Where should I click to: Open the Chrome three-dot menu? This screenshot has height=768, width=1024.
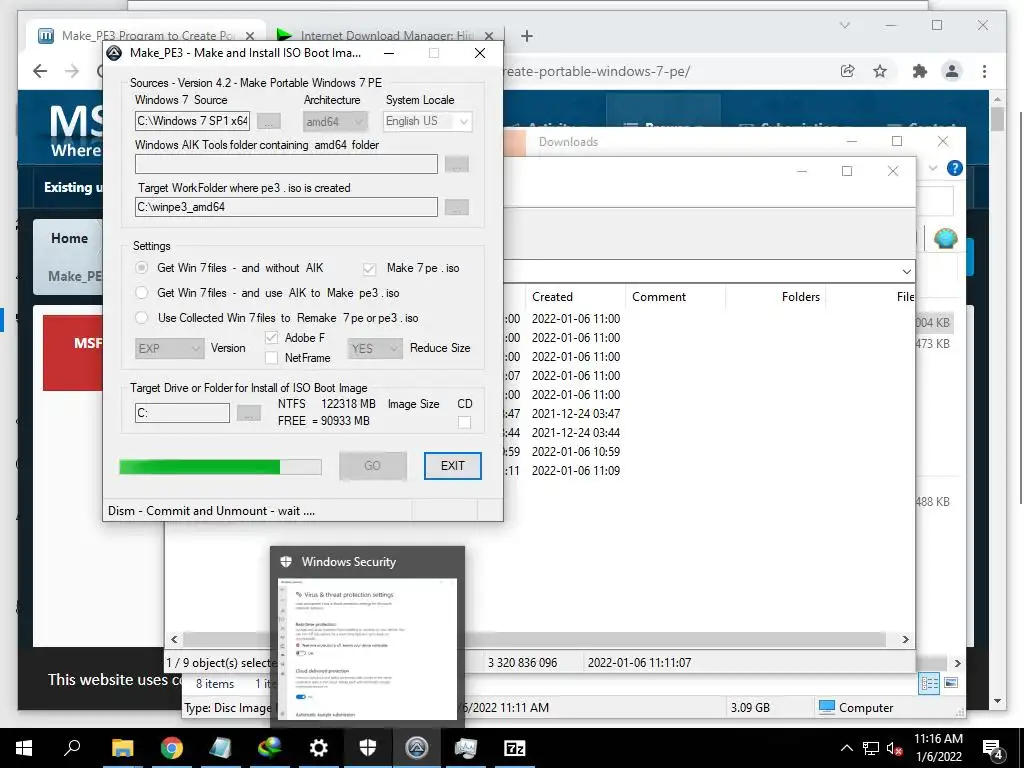(984, 71)
